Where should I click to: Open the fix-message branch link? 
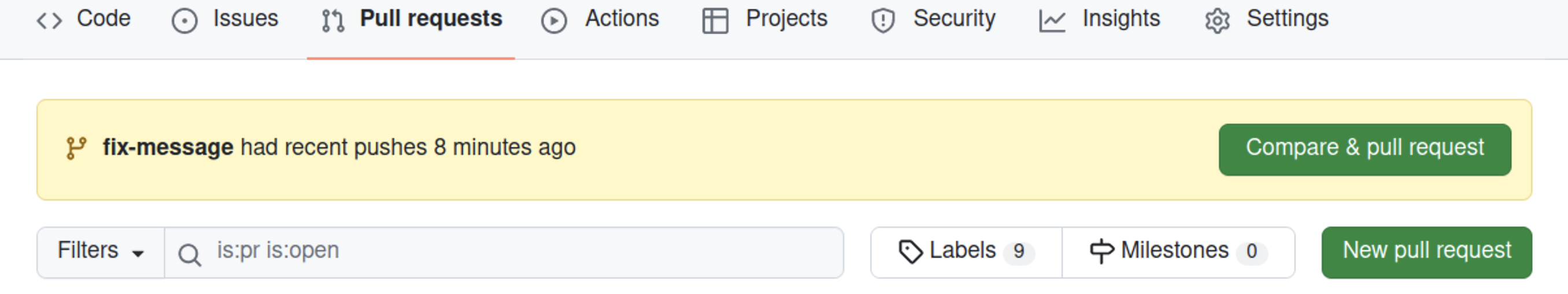pyautogui.click(x=168, y=148)
